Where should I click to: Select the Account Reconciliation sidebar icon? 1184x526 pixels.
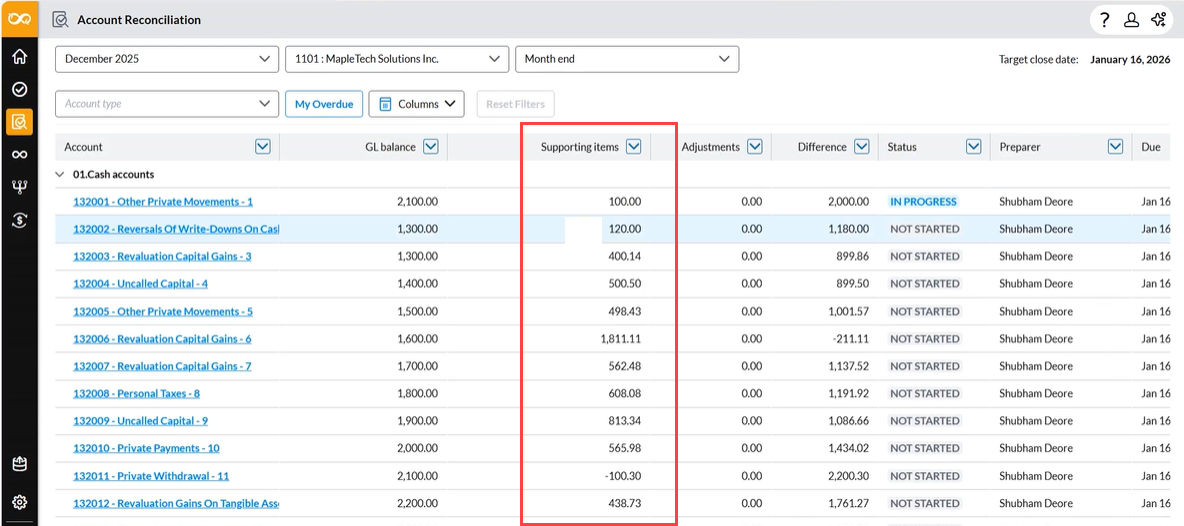point(19,122)
